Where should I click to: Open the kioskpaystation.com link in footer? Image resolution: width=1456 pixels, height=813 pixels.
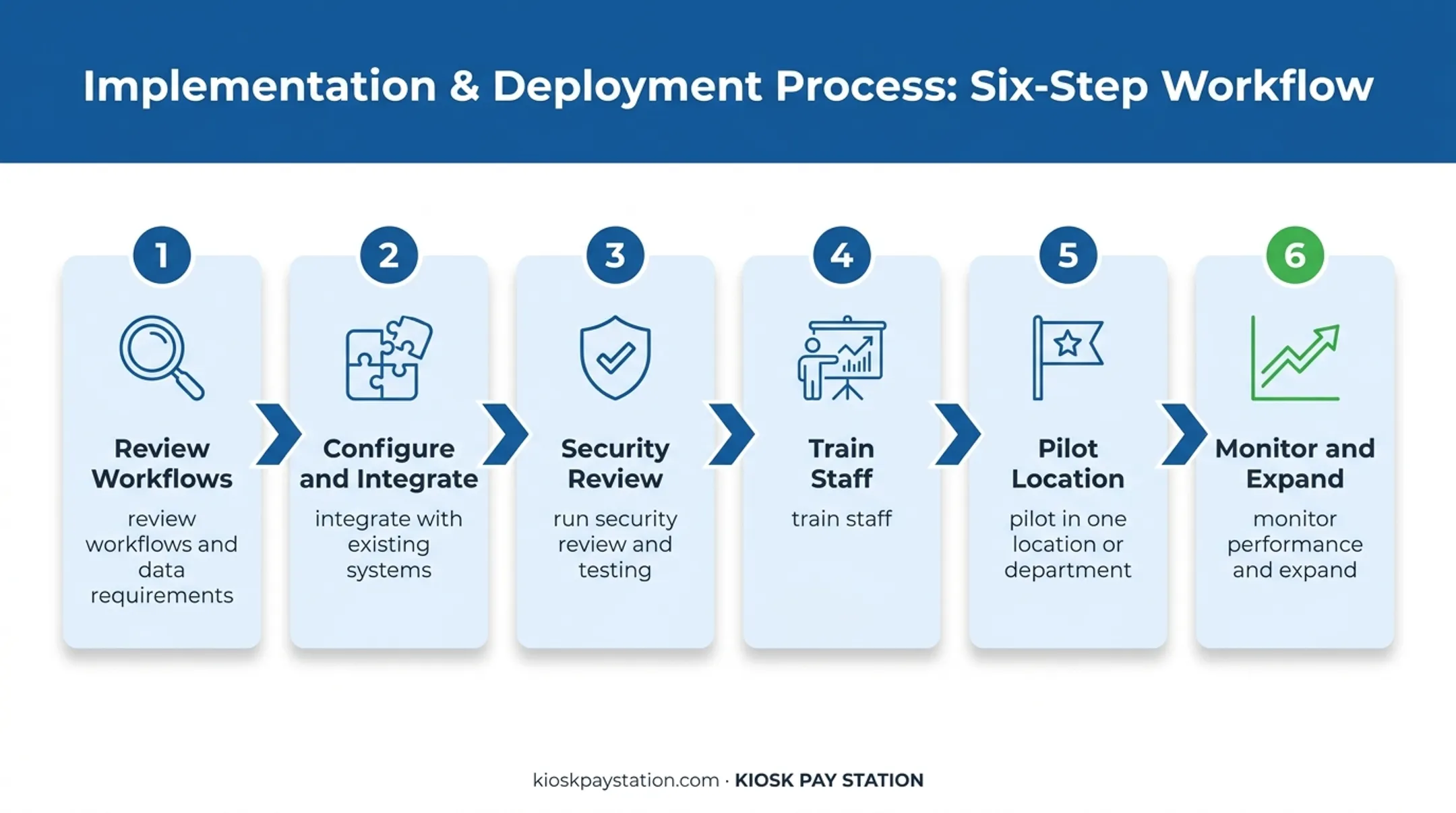click(626, 780)
